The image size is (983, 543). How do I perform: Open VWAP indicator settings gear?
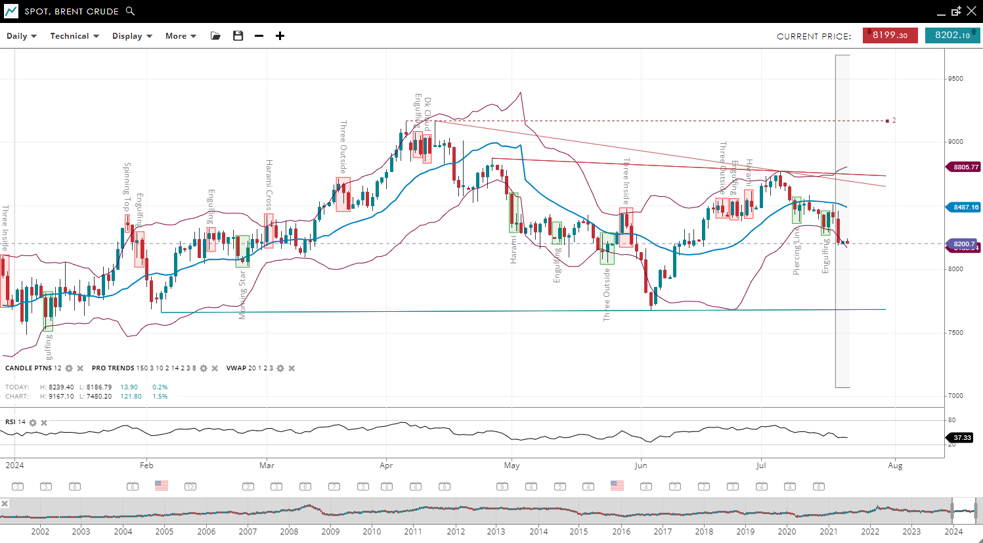coord(281,369)
